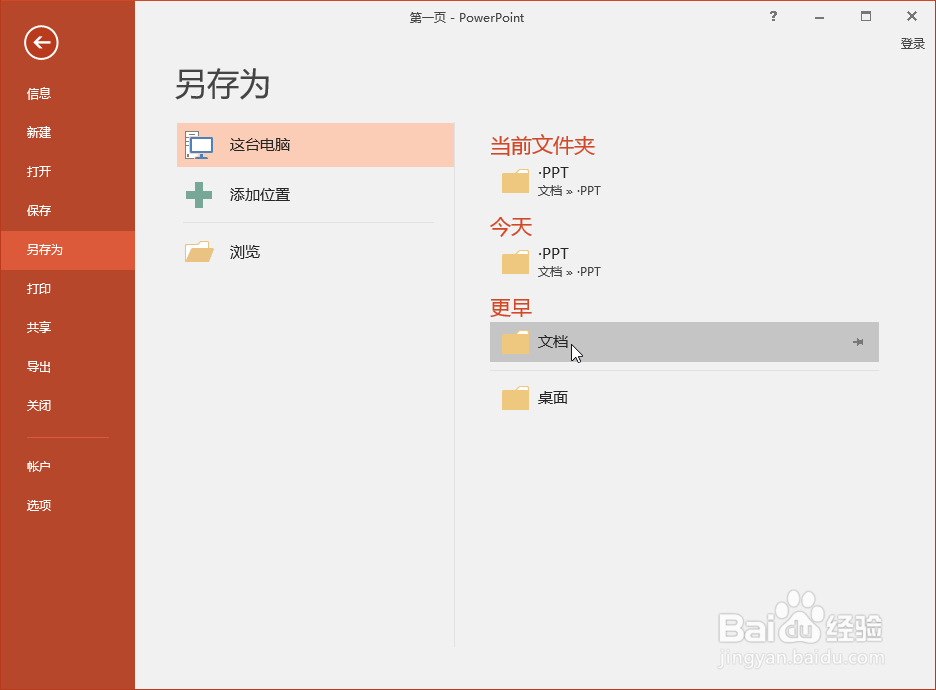Click the green plus Add Location icon
936x690 pixels.
coord(199,195)
